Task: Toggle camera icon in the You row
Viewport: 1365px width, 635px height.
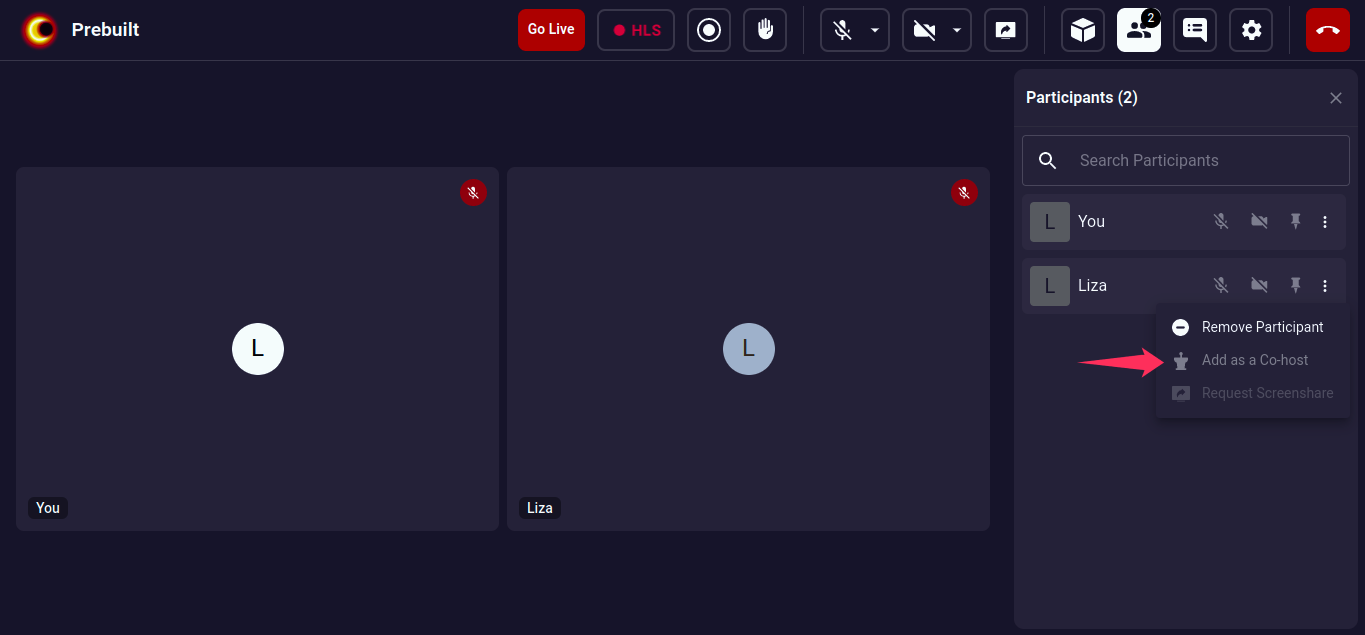Action: (1259, 222)
